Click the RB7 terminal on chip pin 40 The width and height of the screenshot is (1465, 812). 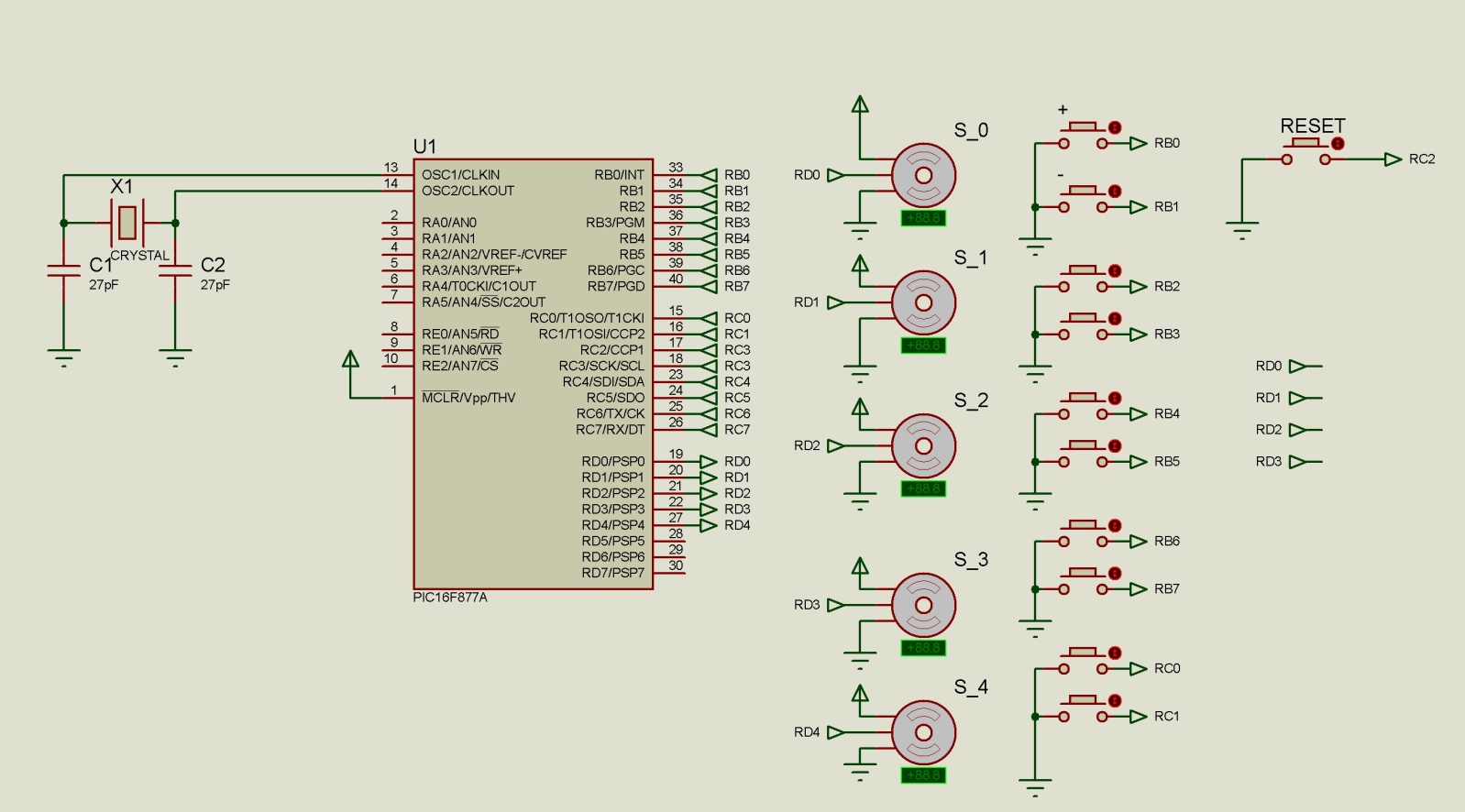(709, 287)
